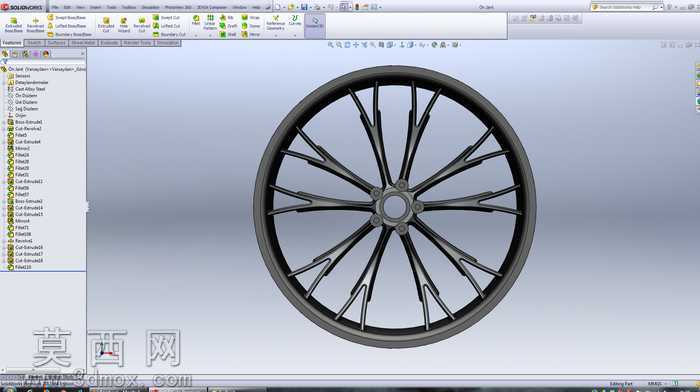The width and height of the screenshot is (700, 392).
Task: Choose Lofted Cut in the ribbon
Action: (x=167, y=26)
